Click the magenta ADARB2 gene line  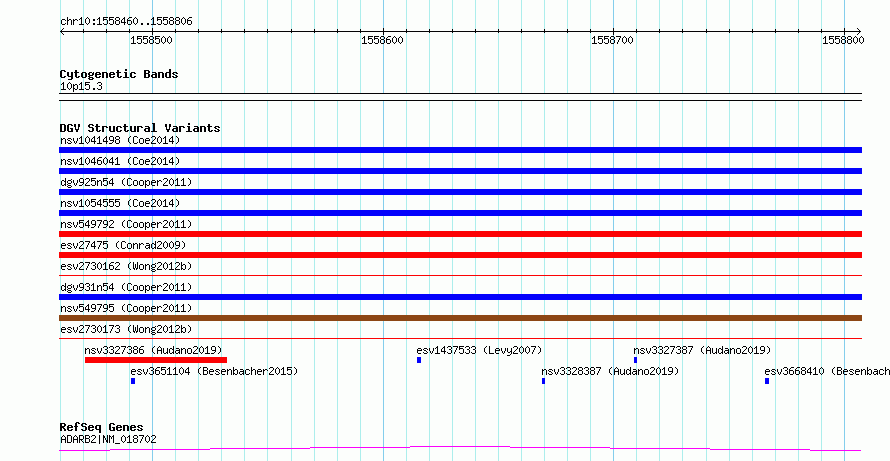point(460,449)
